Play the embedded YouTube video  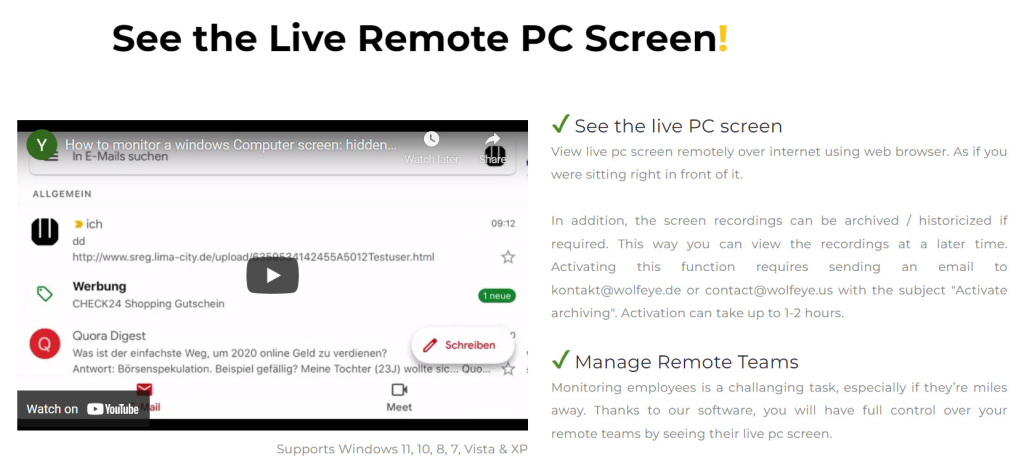(x=272, y=276)
